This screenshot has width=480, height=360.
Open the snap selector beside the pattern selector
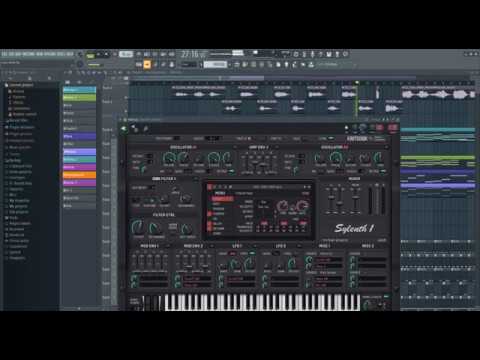click(189, 64)
